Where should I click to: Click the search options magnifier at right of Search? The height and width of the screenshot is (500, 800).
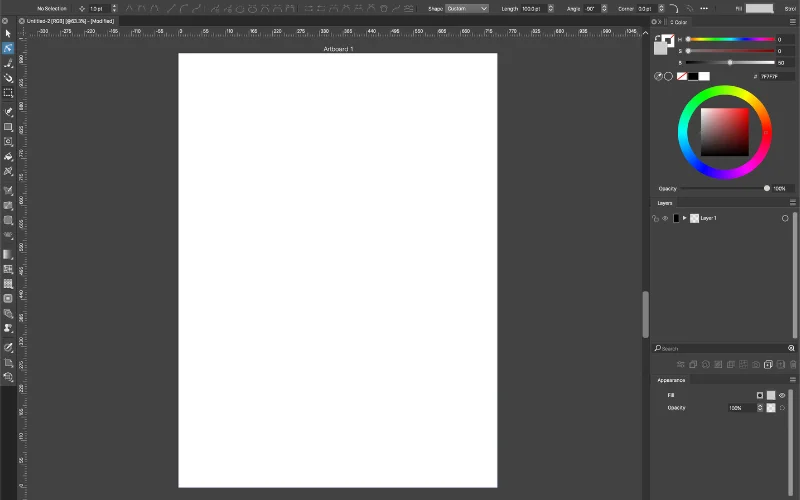791,348
